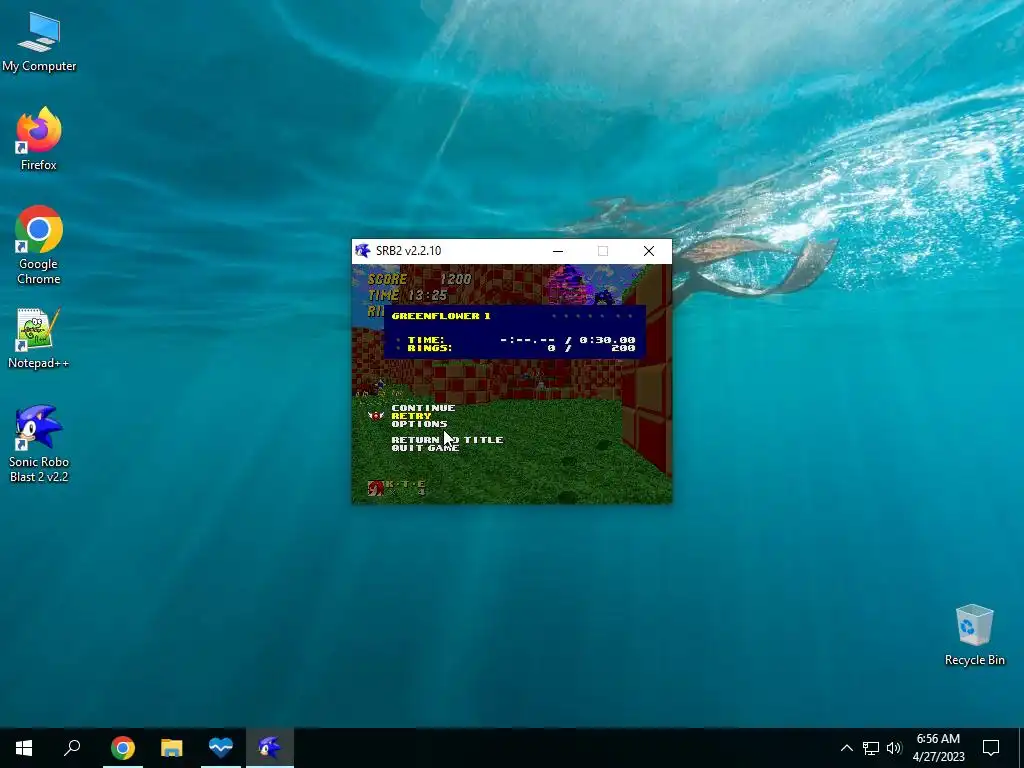Click the Rings goal value 200
Screen dimensions: 1024x768
click(x=623, y=348)
